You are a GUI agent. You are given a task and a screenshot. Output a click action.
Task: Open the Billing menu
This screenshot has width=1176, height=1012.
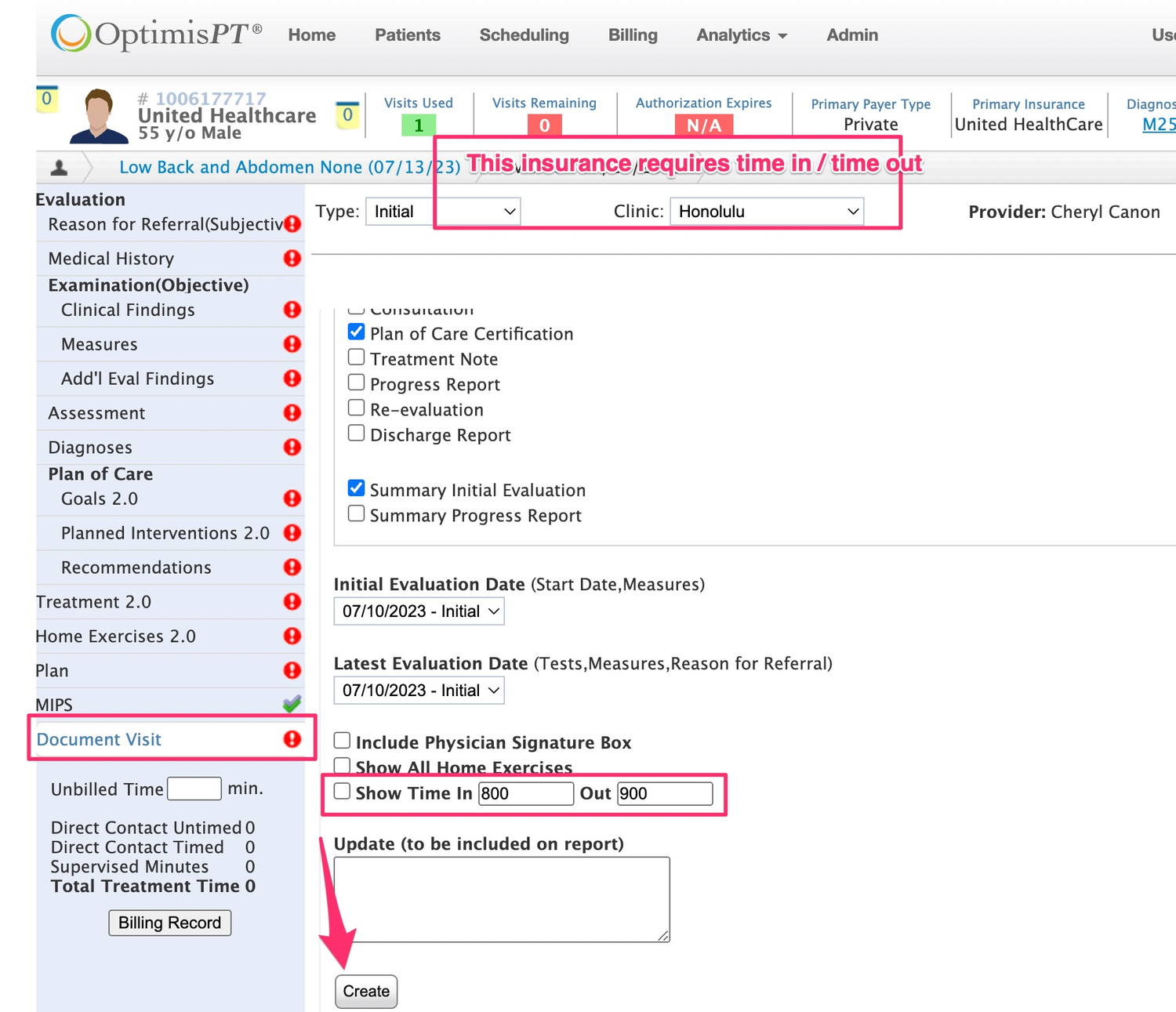pos(633,35)
